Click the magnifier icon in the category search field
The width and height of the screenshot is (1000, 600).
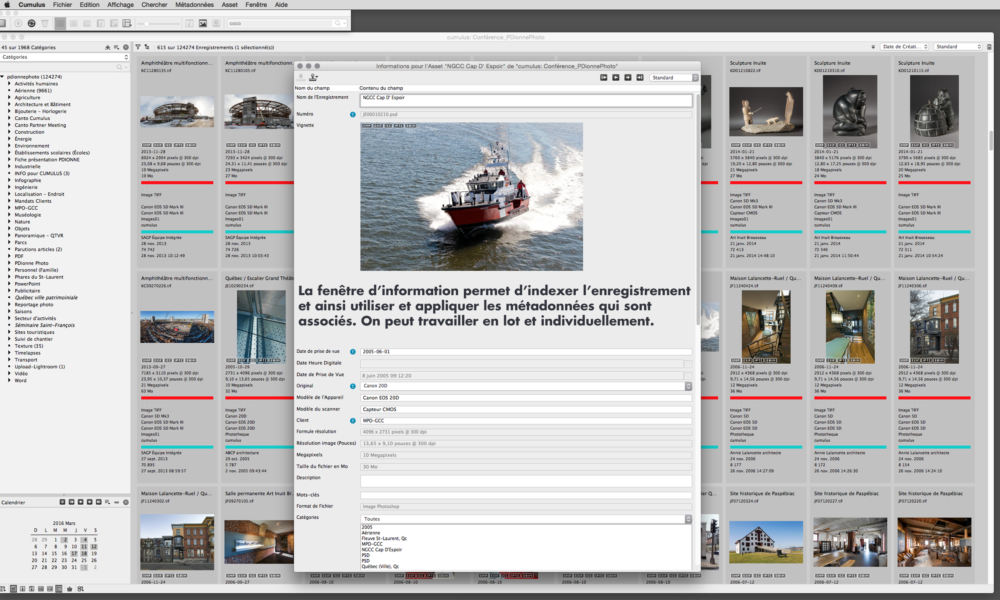[x=119, y=67]
